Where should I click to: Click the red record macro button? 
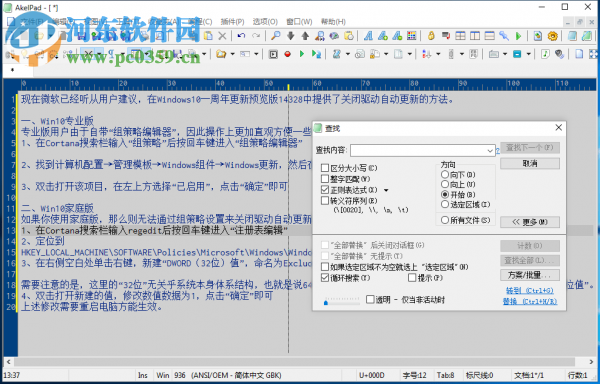click(287, 54)
